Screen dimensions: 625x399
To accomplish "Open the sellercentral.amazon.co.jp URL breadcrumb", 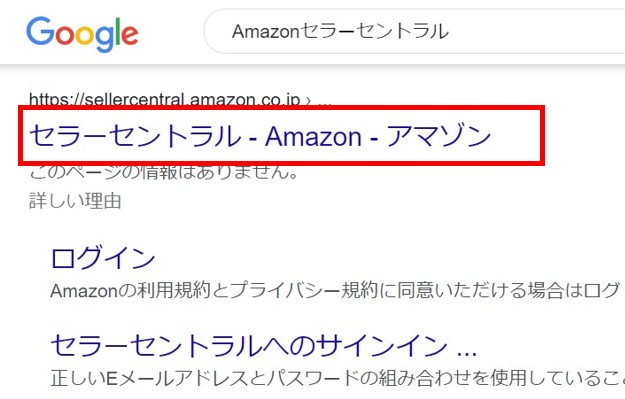I will click(x=165, y=99).
